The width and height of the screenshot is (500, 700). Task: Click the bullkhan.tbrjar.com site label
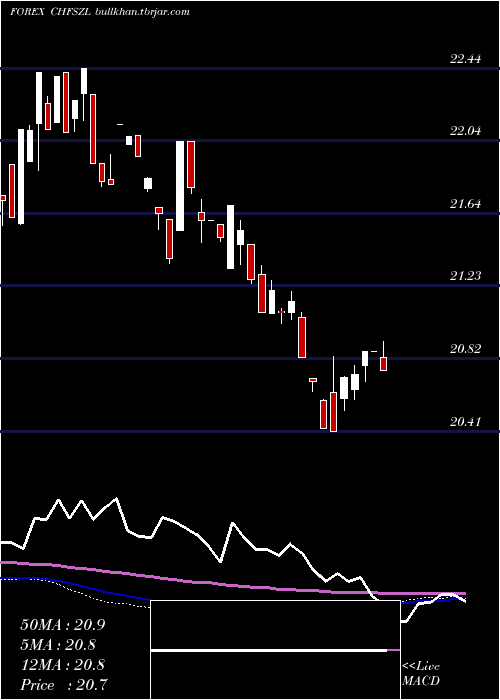click(143, 12)
